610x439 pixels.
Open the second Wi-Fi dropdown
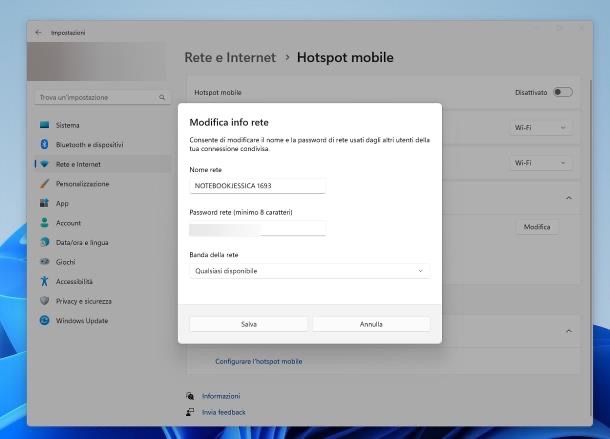[x=541, y=162]
